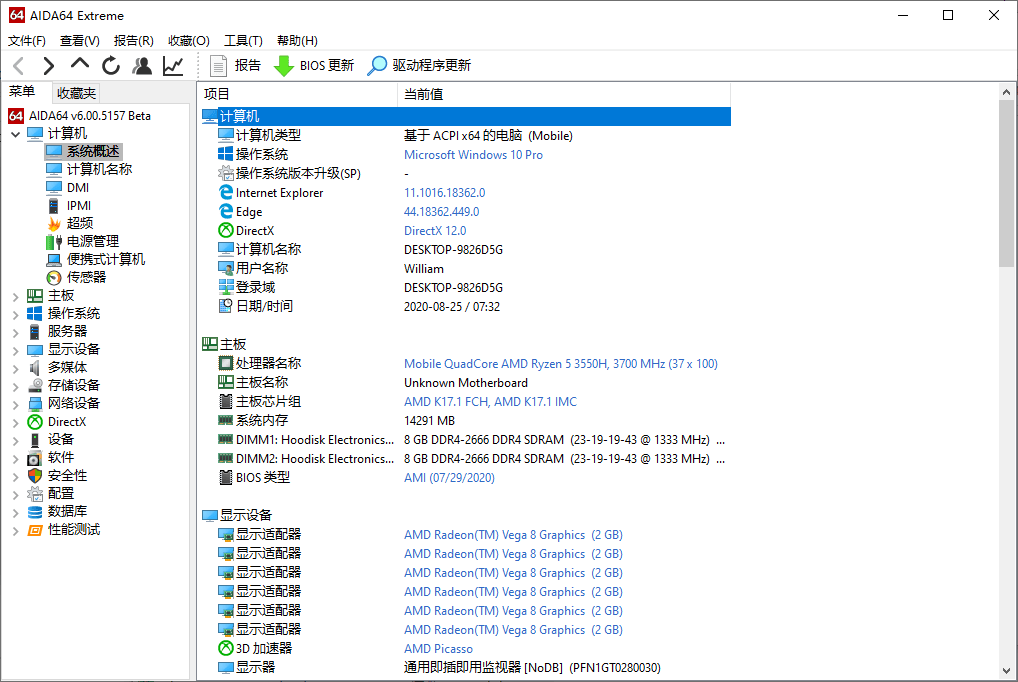The height and width of the screenshot is (682, 1018).
Task: Open the user manage icon in toolbar
Action: pos(142,66)
